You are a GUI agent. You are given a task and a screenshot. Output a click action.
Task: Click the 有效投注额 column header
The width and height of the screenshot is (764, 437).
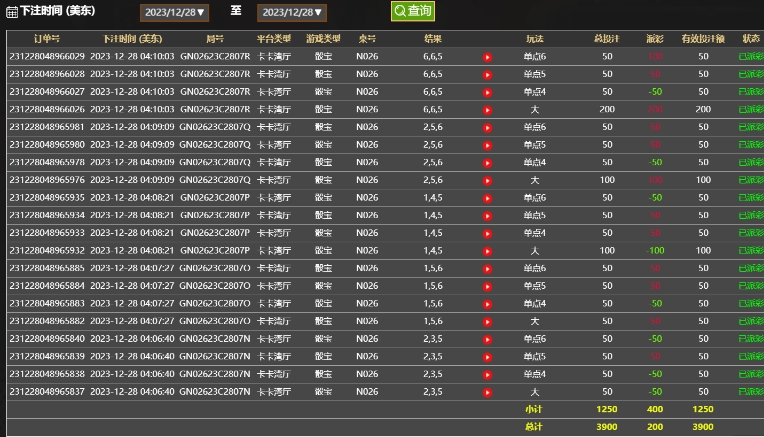point(703,38)
